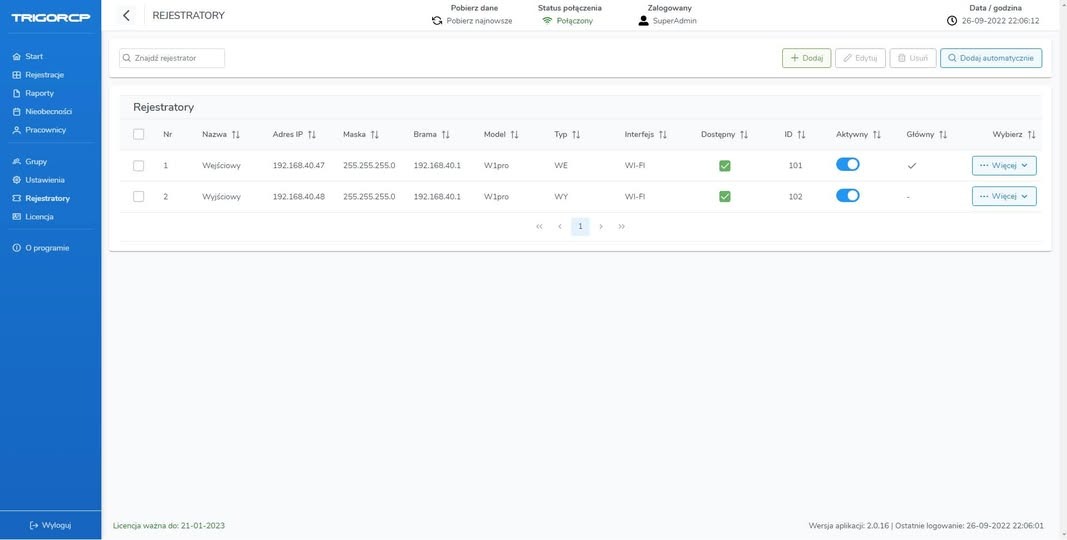Click the Dodaj automatycznie button

click(x=990, y=58)
